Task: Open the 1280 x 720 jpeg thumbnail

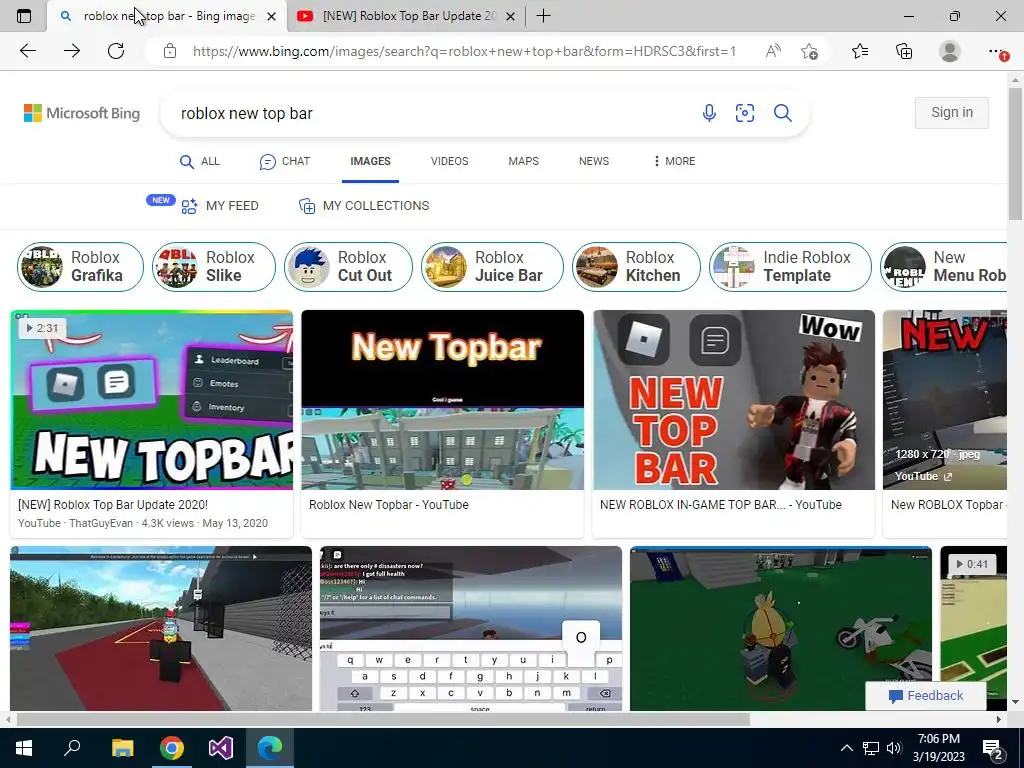Action: pos(944,400)
